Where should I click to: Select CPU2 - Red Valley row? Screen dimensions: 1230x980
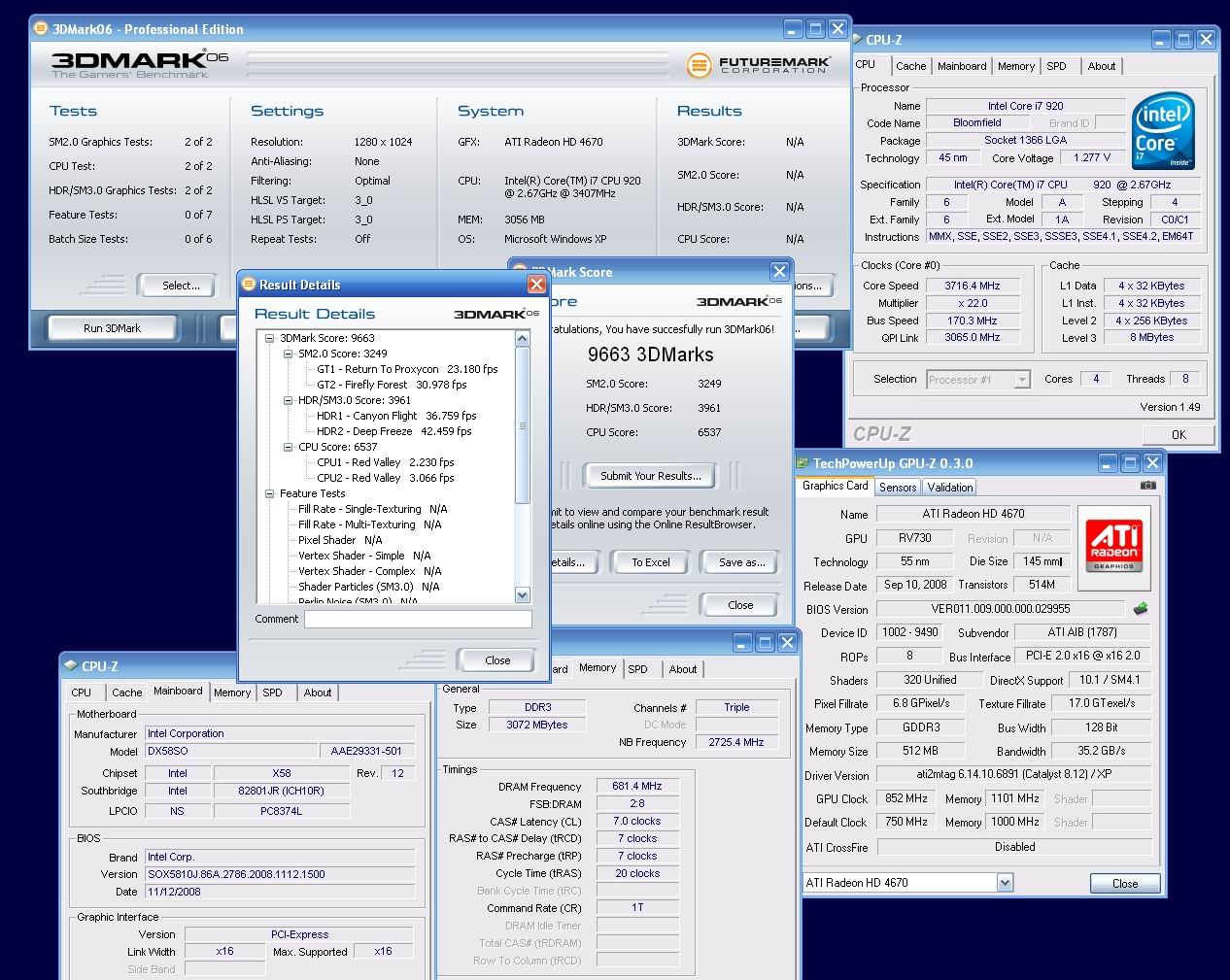coord(385,478)
